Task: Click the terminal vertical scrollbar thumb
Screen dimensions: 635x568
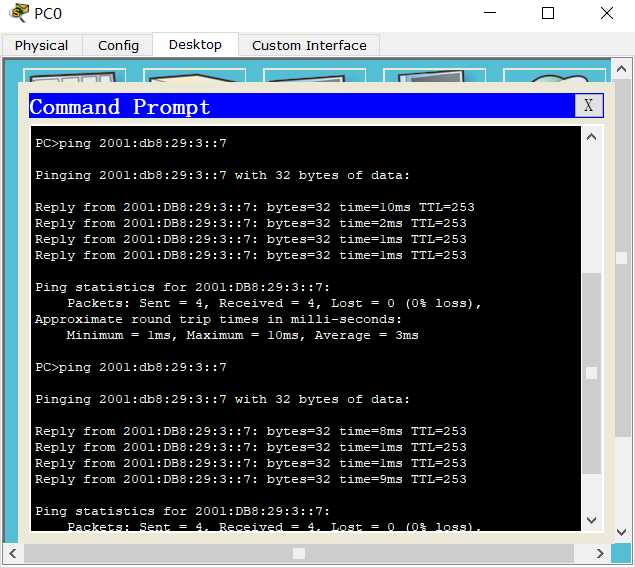Action: (591, 373)
